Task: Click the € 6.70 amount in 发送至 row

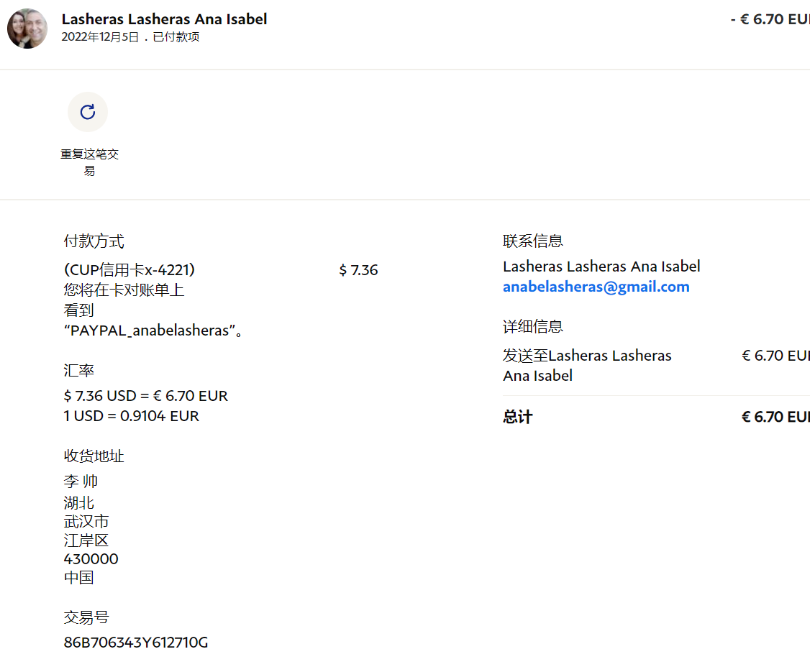Action: point(775,355)
